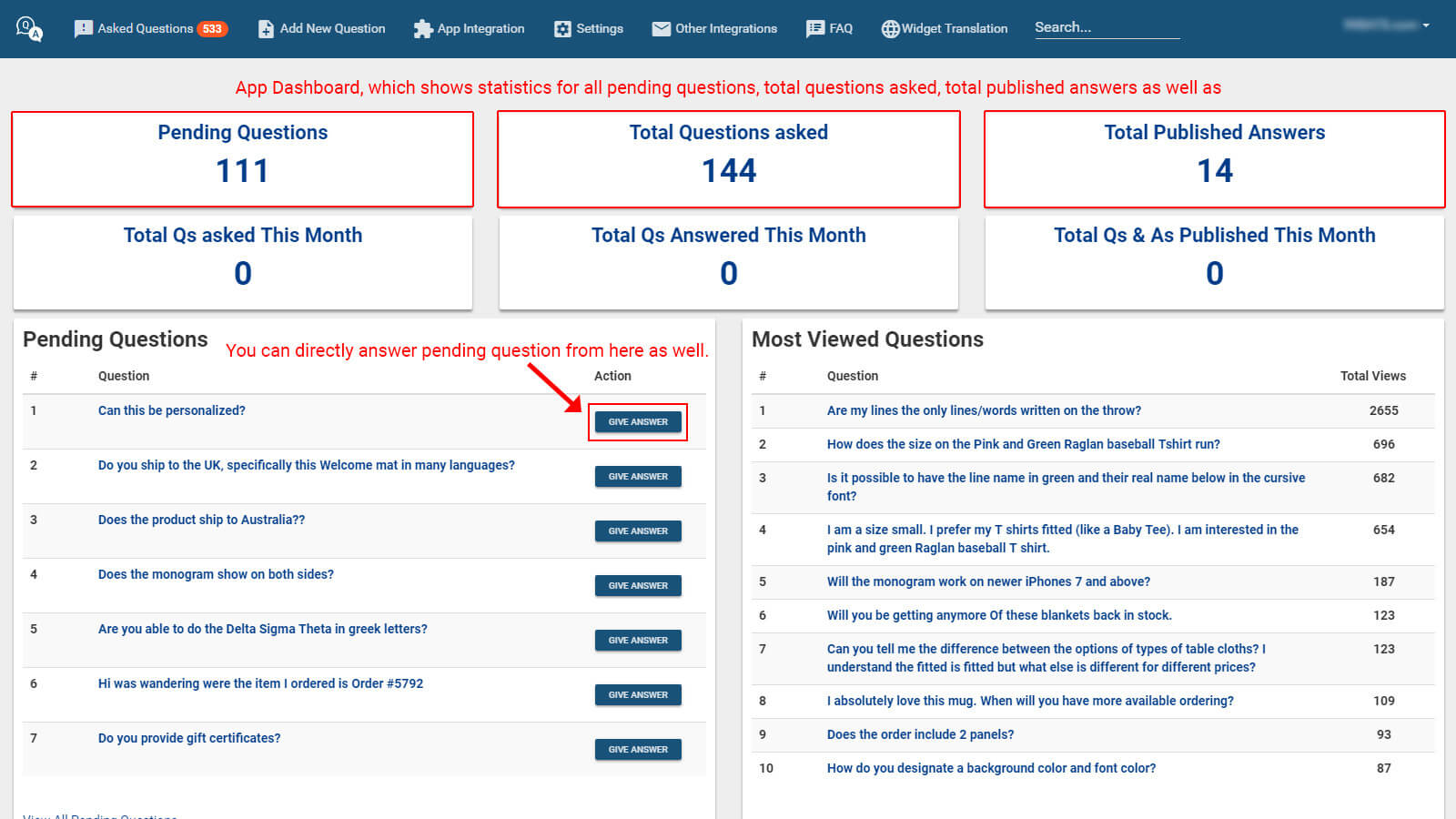Give answer to 'Do you provide gift certificates?'

coord(638,750)
